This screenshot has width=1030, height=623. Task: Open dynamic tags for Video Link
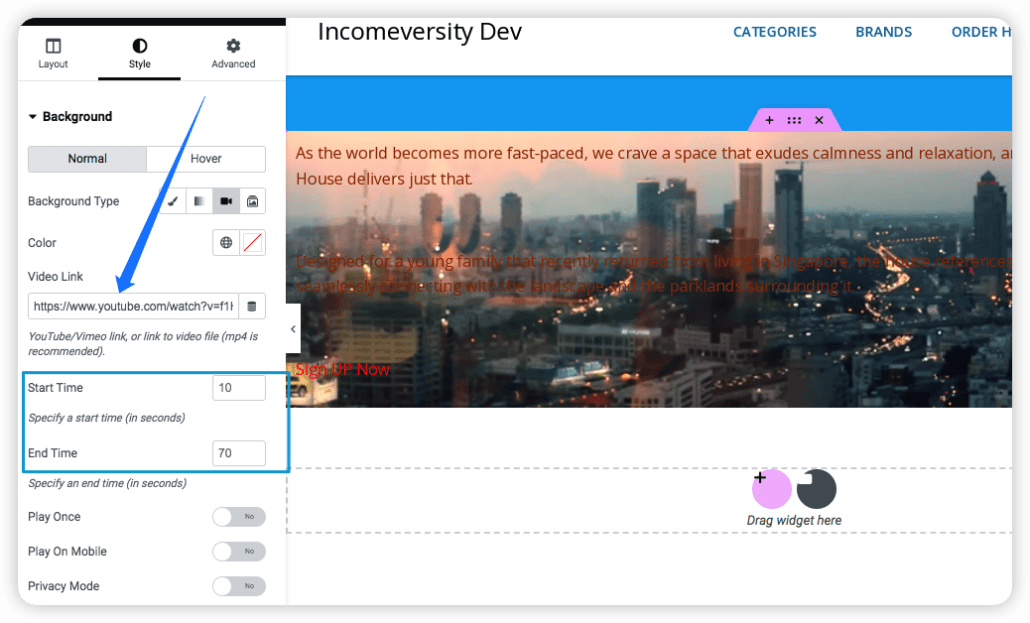(252, 306)
